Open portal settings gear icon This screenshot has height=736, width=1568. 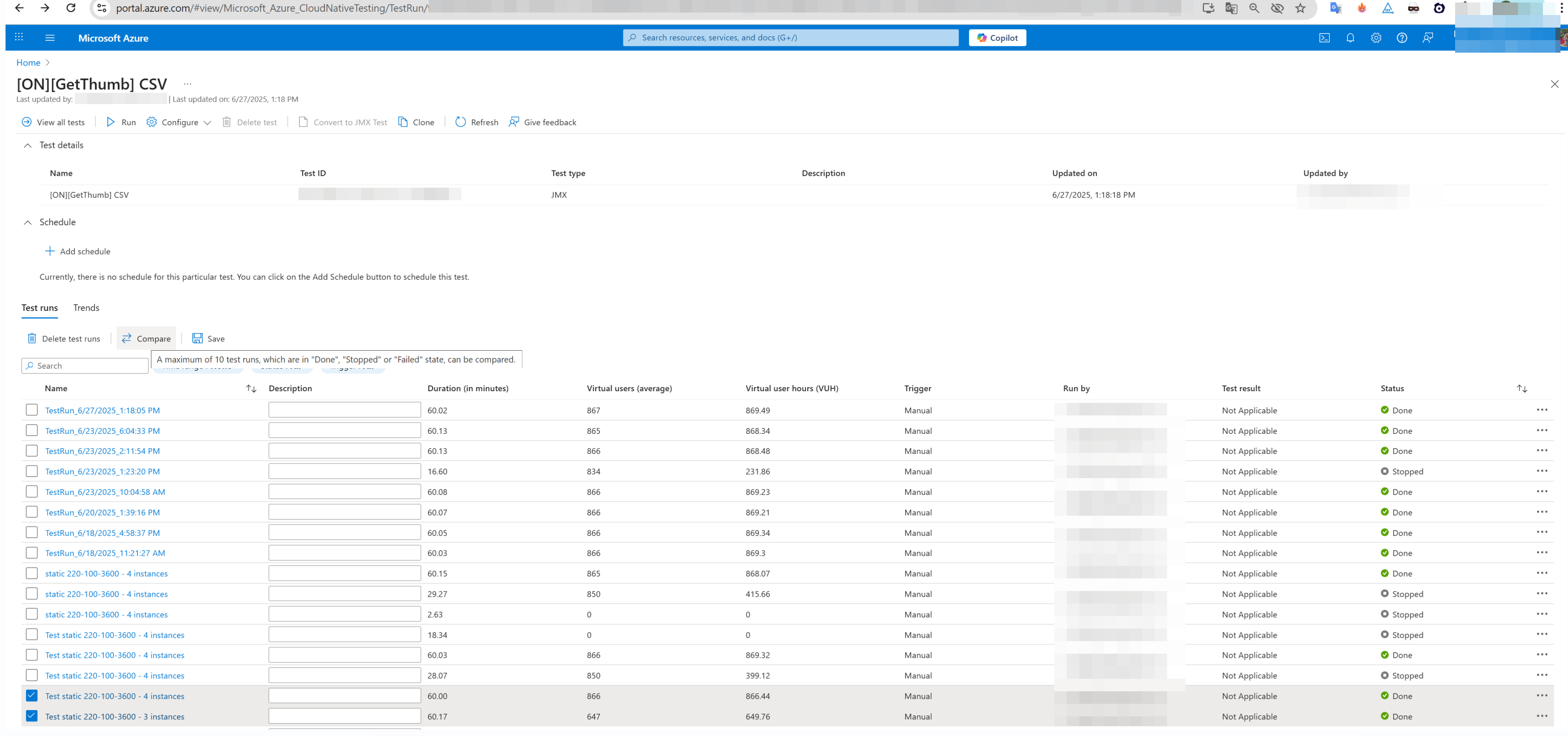click(1376, 38)
